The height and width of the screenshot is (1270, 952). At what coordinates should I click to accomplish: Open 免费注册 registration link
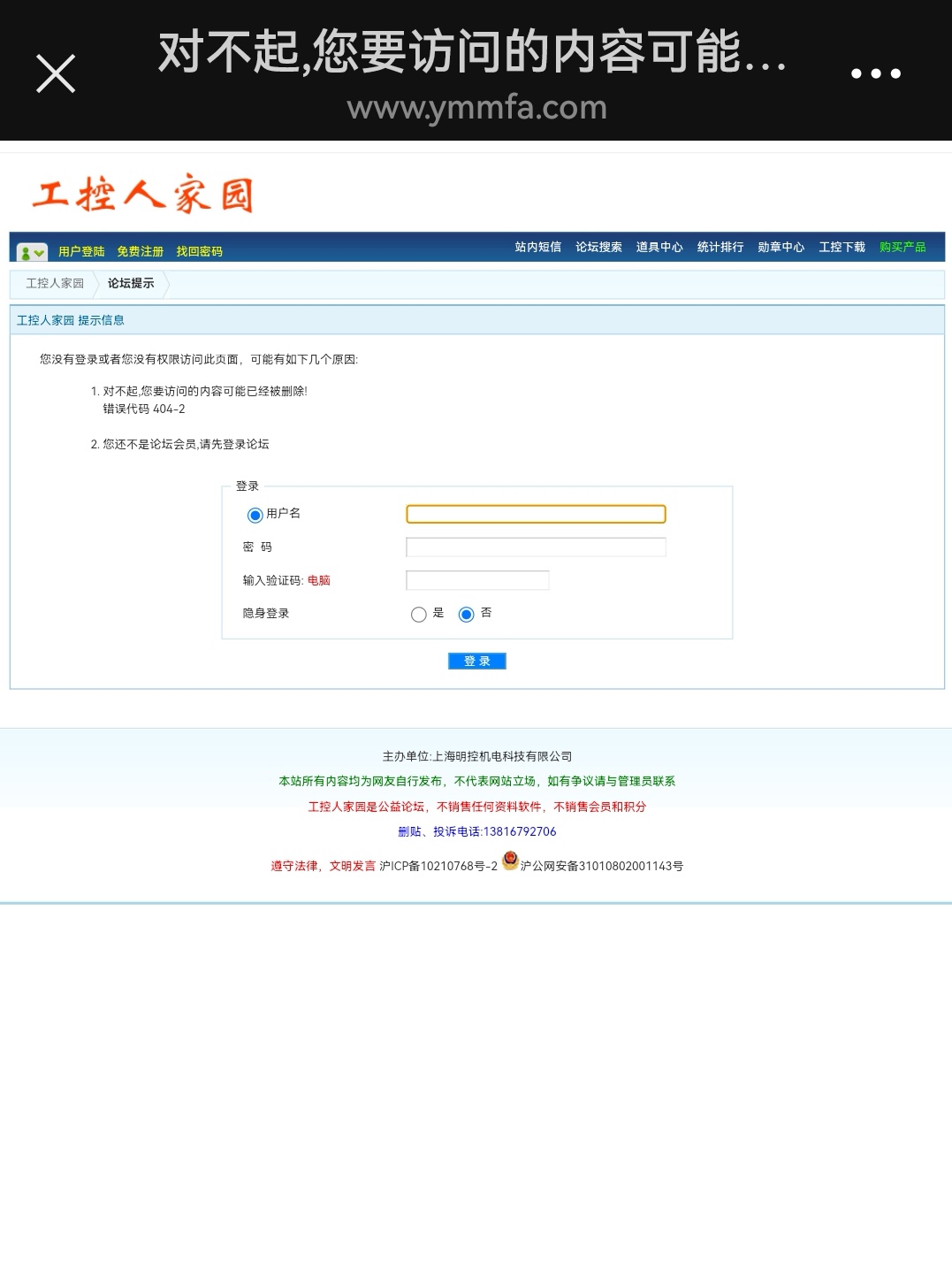[140, 252]
